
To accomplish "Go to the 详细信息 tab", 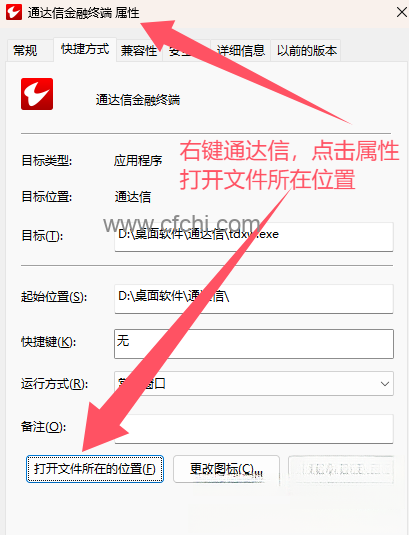I will (240, 50).
